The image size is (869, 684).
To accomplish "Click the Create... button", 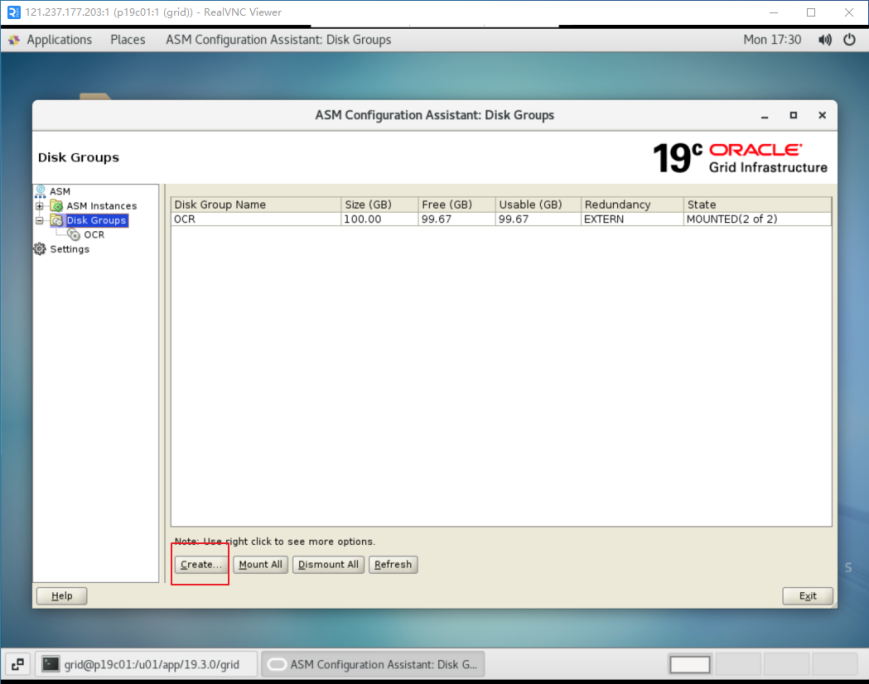I will coord(201,564).
